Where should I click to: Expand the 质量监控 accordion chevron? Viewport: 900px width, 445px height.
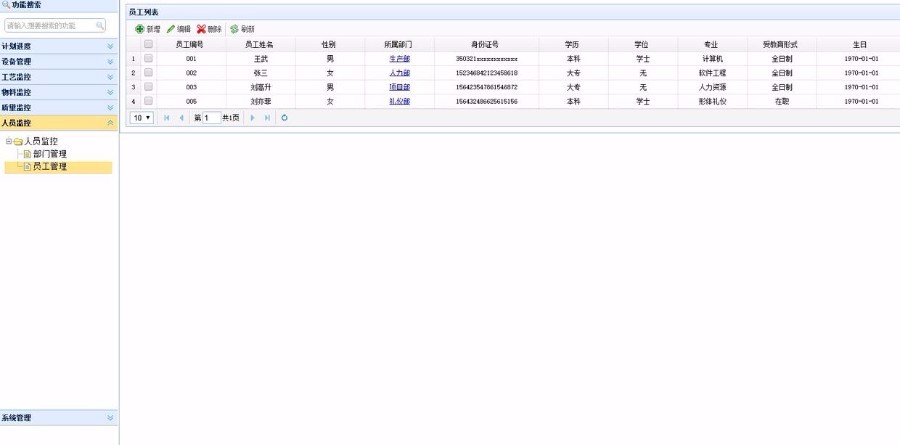tap(110, 107)
